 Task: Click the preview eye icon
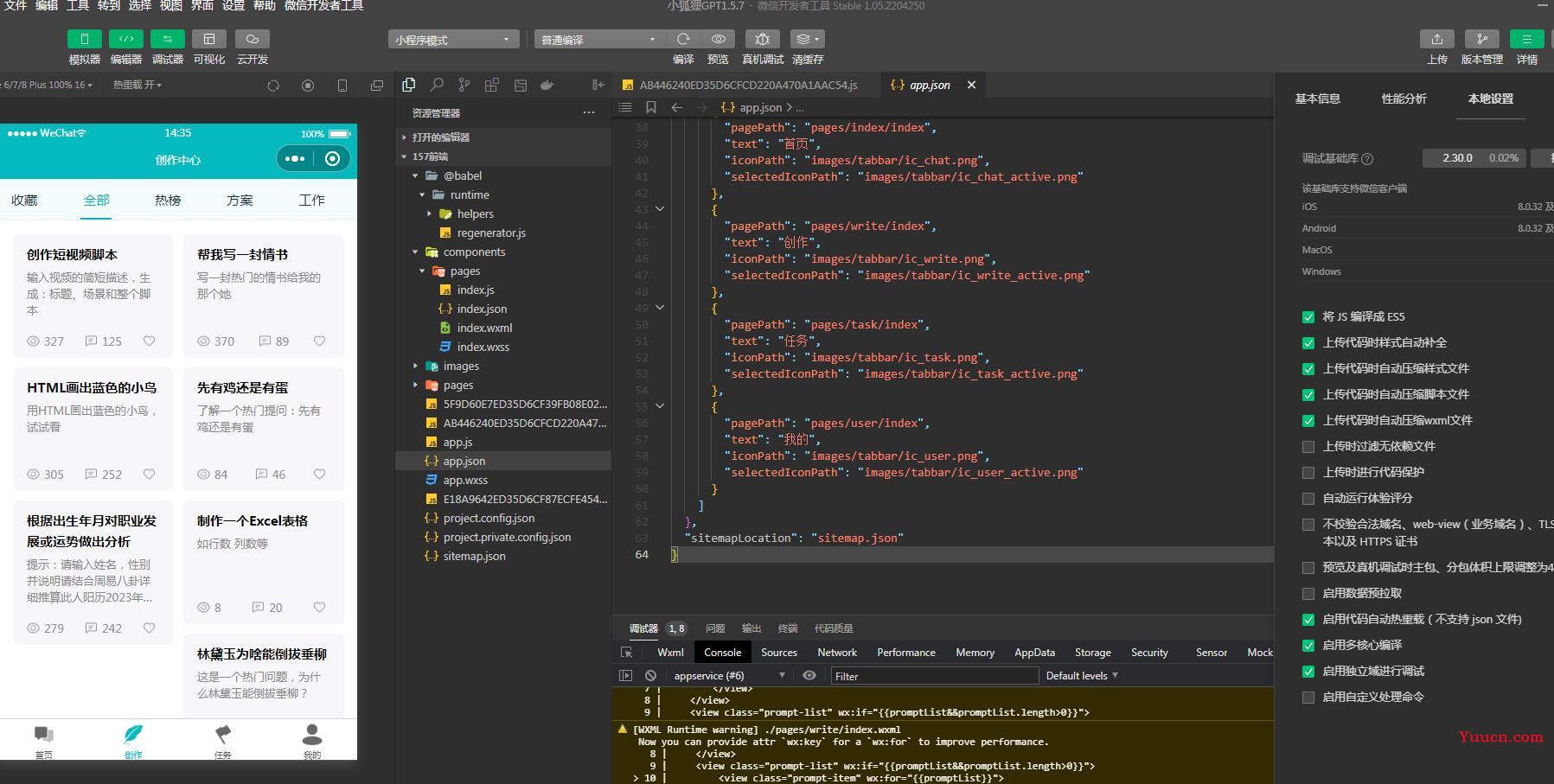pyautogui.click(x=718, y=39)
